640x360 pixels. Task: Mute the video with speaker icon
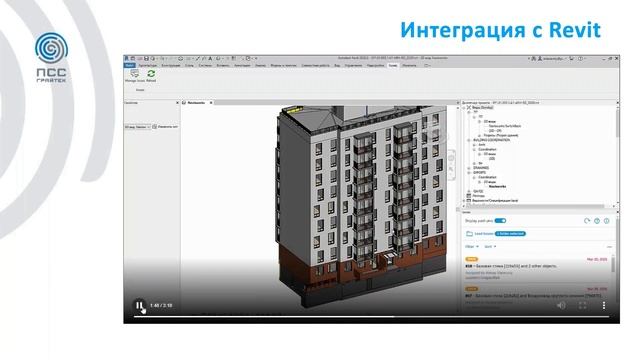click(562, 305)
